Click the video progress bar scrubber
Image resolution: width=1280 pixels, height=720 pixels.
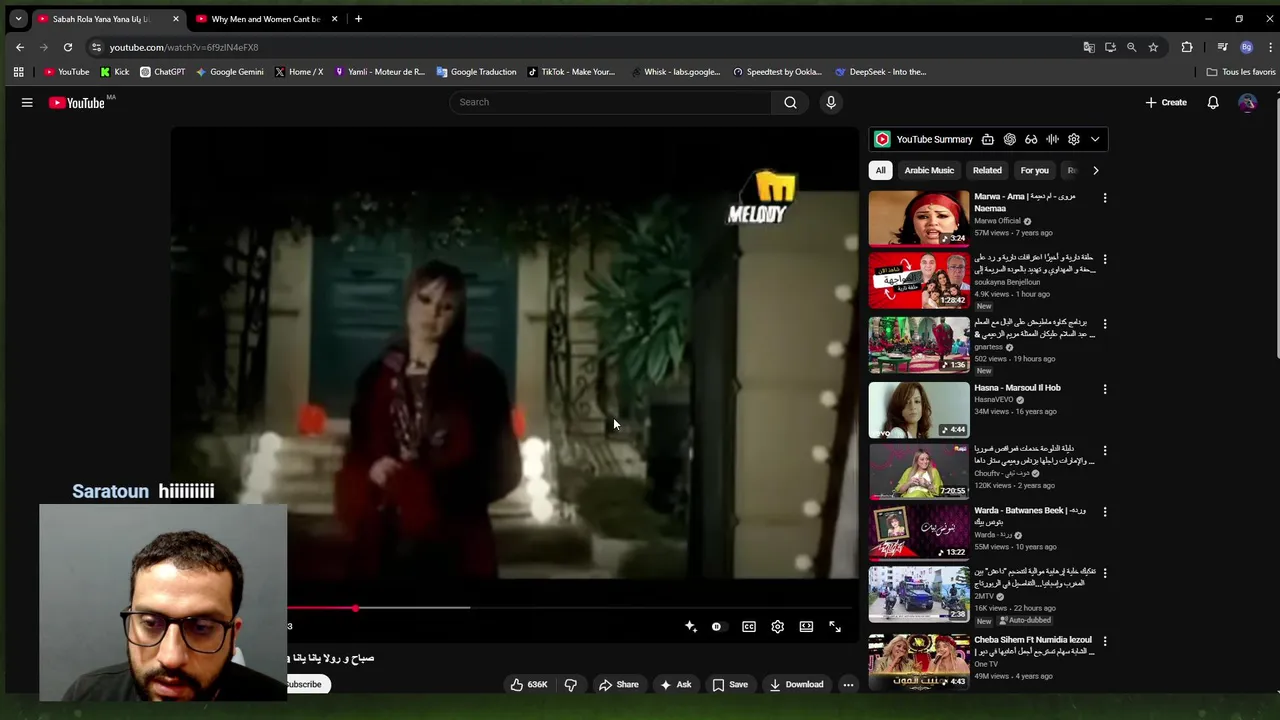[355, 607]
